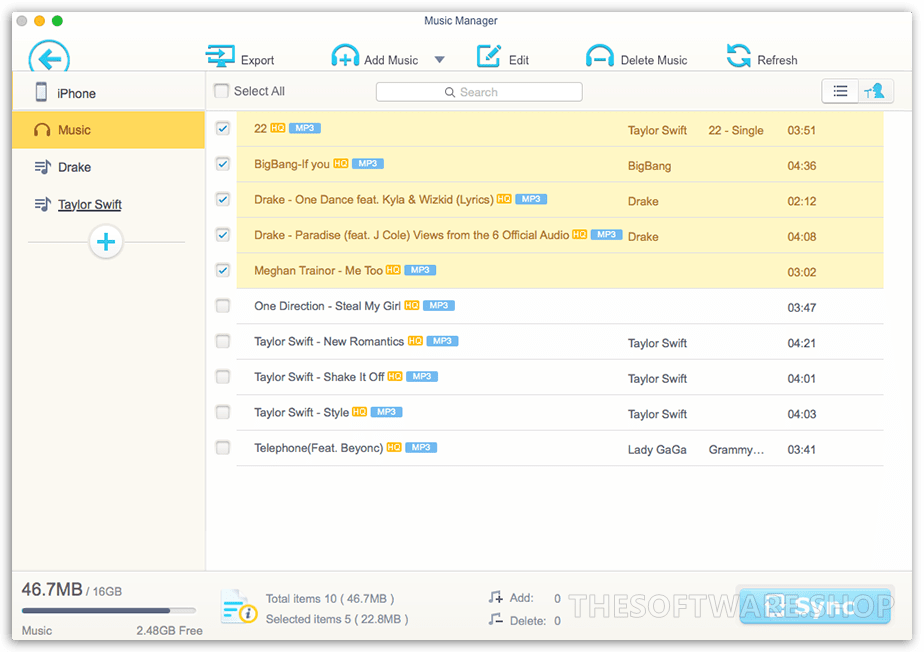
Task: Click HQ badge on Telephone song
Action: pyautogui.click(x=394, y=447)
